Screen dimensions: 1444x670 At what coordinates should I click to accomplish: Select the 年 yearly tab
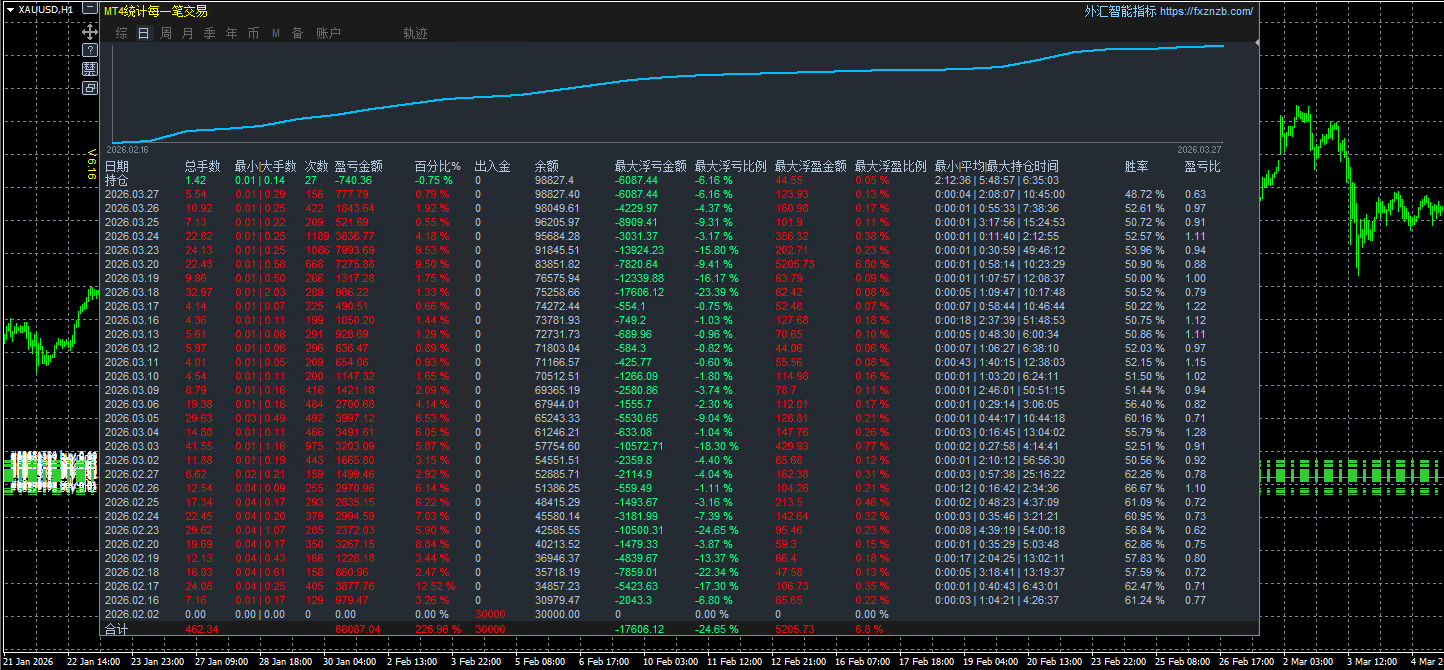click(232, 33)
